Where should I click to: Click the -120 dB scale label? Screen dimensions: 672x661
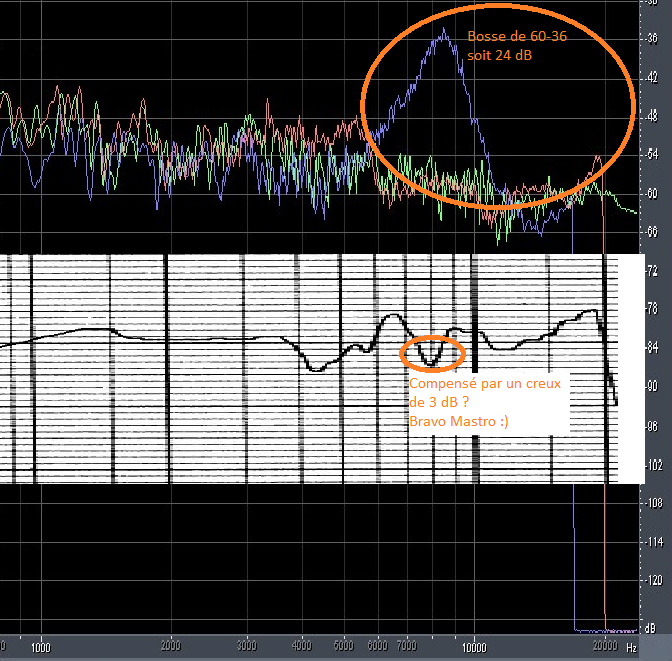(x=653, y=580)
